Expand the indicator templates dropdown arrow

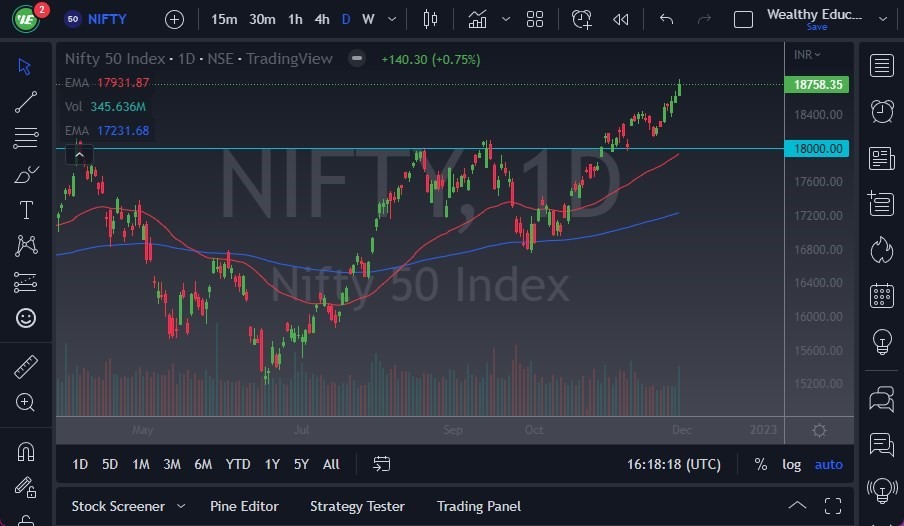506,20
